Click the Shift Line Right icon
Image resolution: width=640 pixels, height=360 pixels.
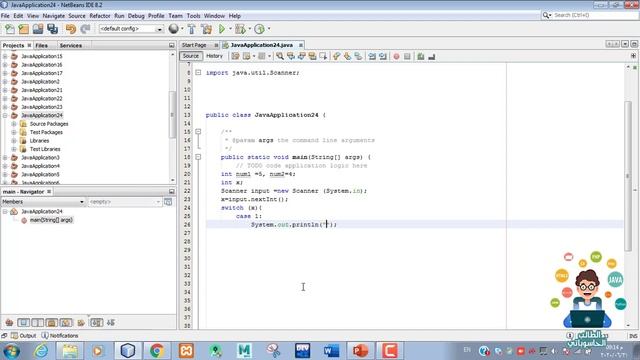pos(382,56)
